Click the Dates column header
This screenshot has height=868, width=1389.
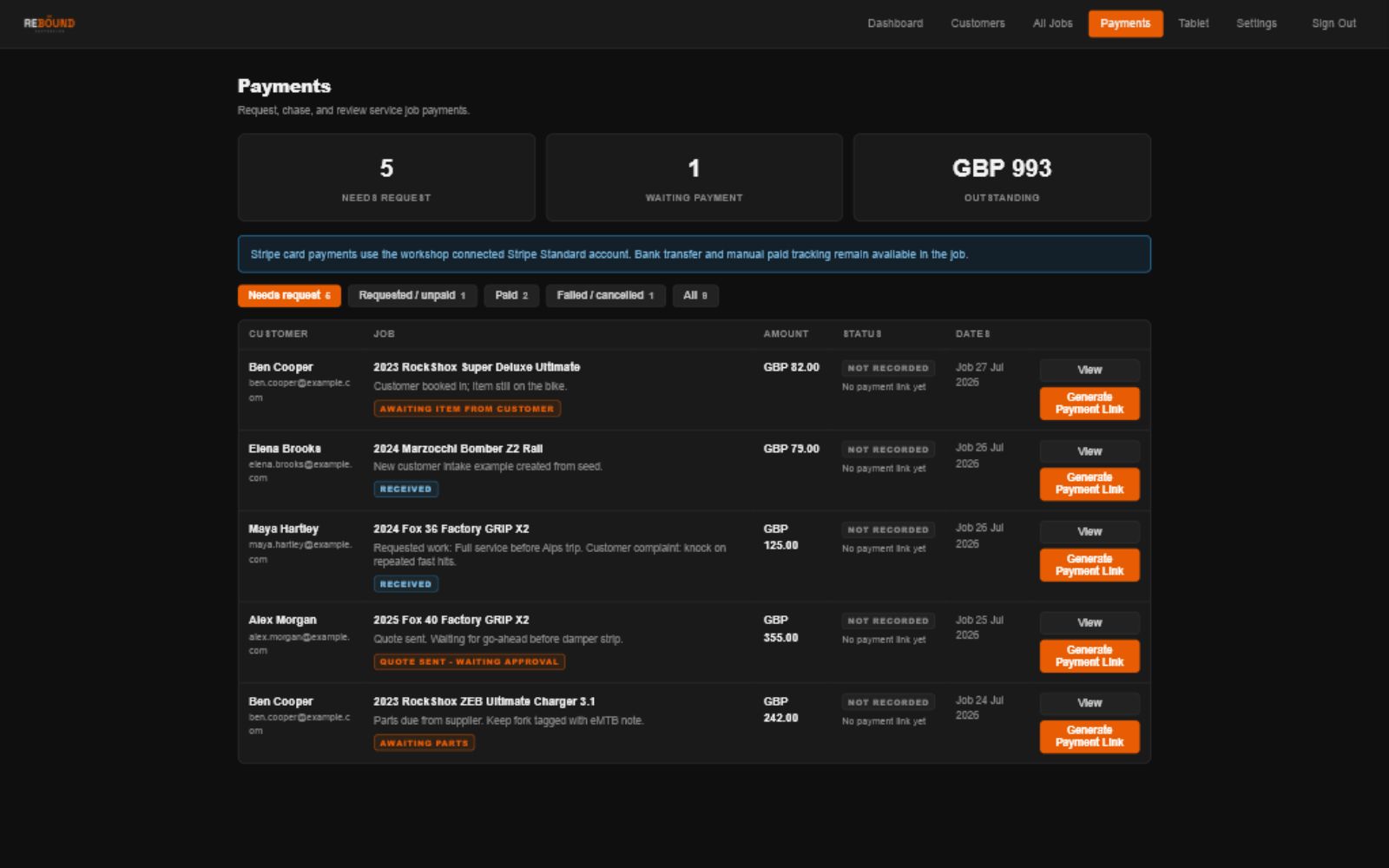[x=973, y=334]
